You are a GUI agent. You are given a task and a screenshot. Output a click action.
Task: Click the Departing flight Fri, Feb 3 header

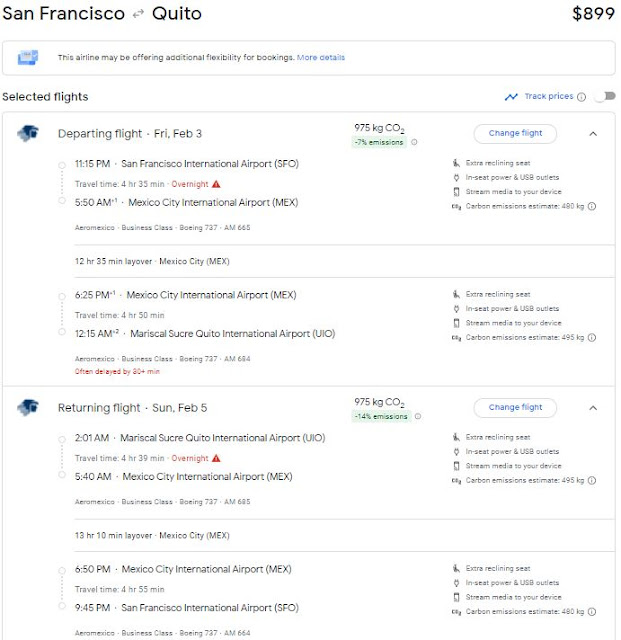click(129, 134)
